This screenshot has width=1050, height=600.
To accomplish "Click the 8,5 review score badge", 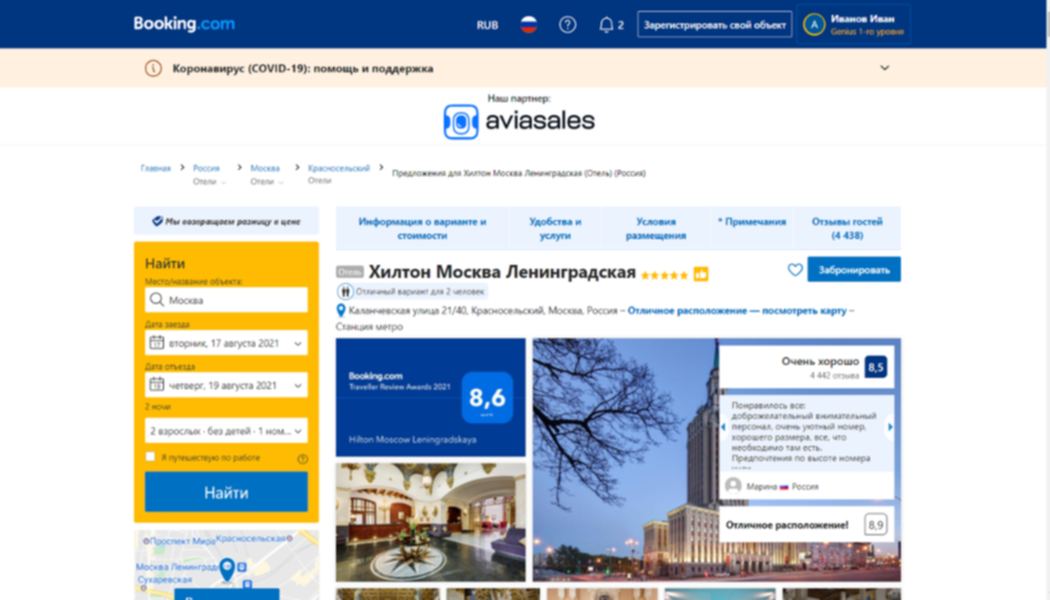I will pyautogui.click(x=875, y=367).
